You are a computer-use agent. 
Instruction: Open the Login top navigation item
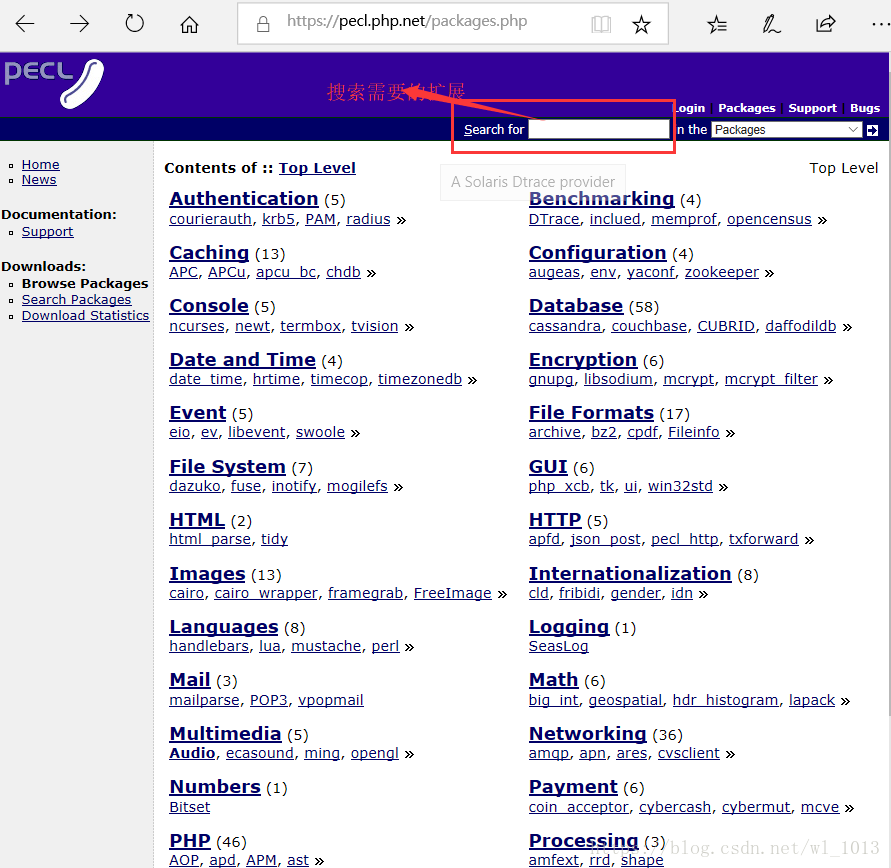pos(689,108)
